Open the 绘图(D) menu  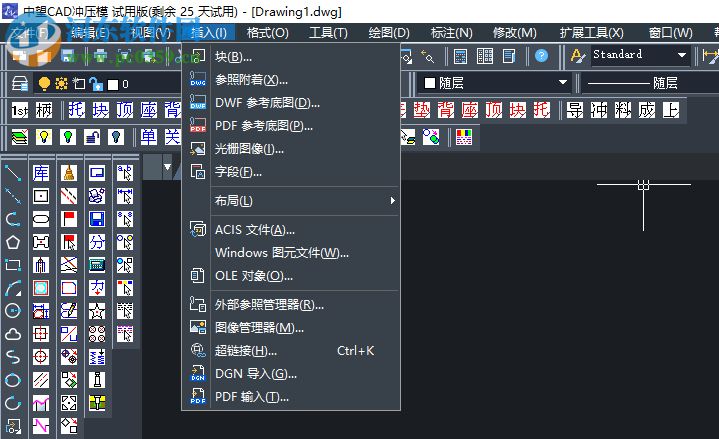click(x=389, y=33)
